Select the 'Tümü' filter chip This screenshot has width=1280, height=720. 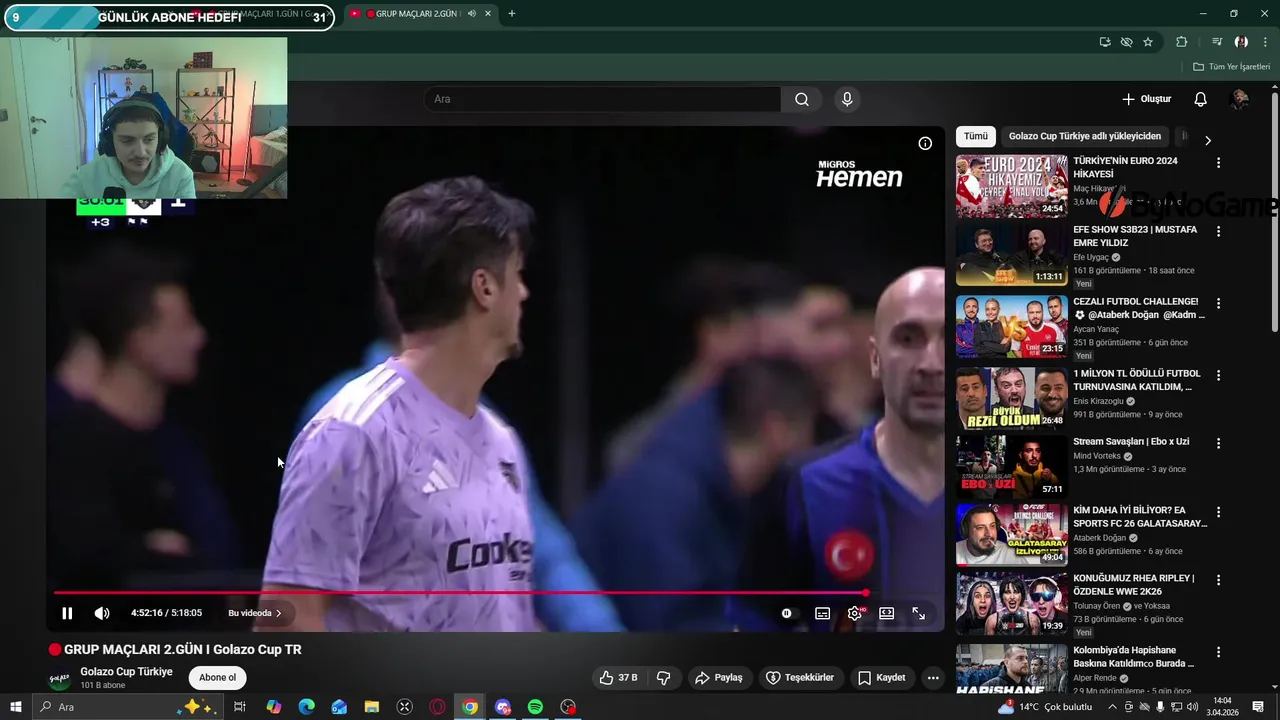click(x=975, y=136)
